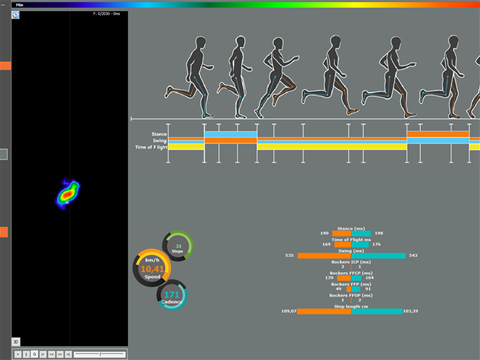Toggle the 3D view button
480x360 pixels.
click(x=16, y=342)
